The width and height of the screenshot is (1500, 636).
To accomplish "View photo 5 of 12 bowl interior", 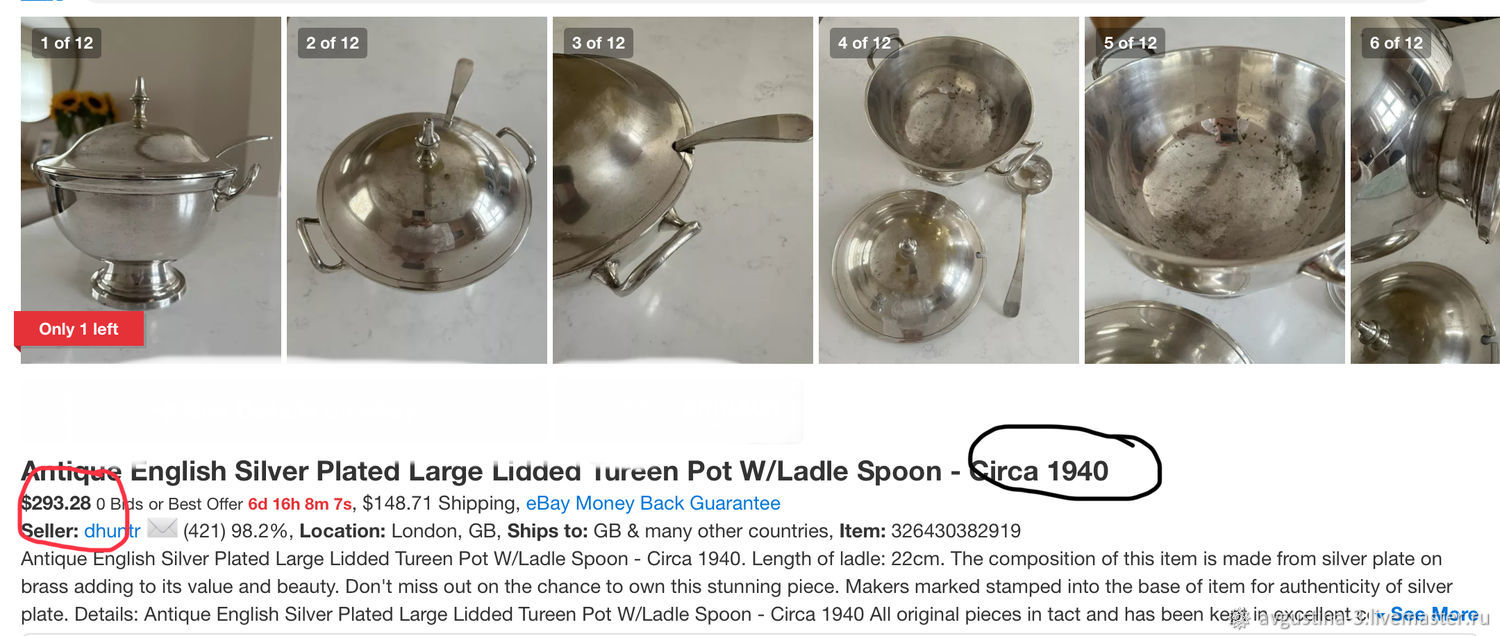I will pos(1215,189).
